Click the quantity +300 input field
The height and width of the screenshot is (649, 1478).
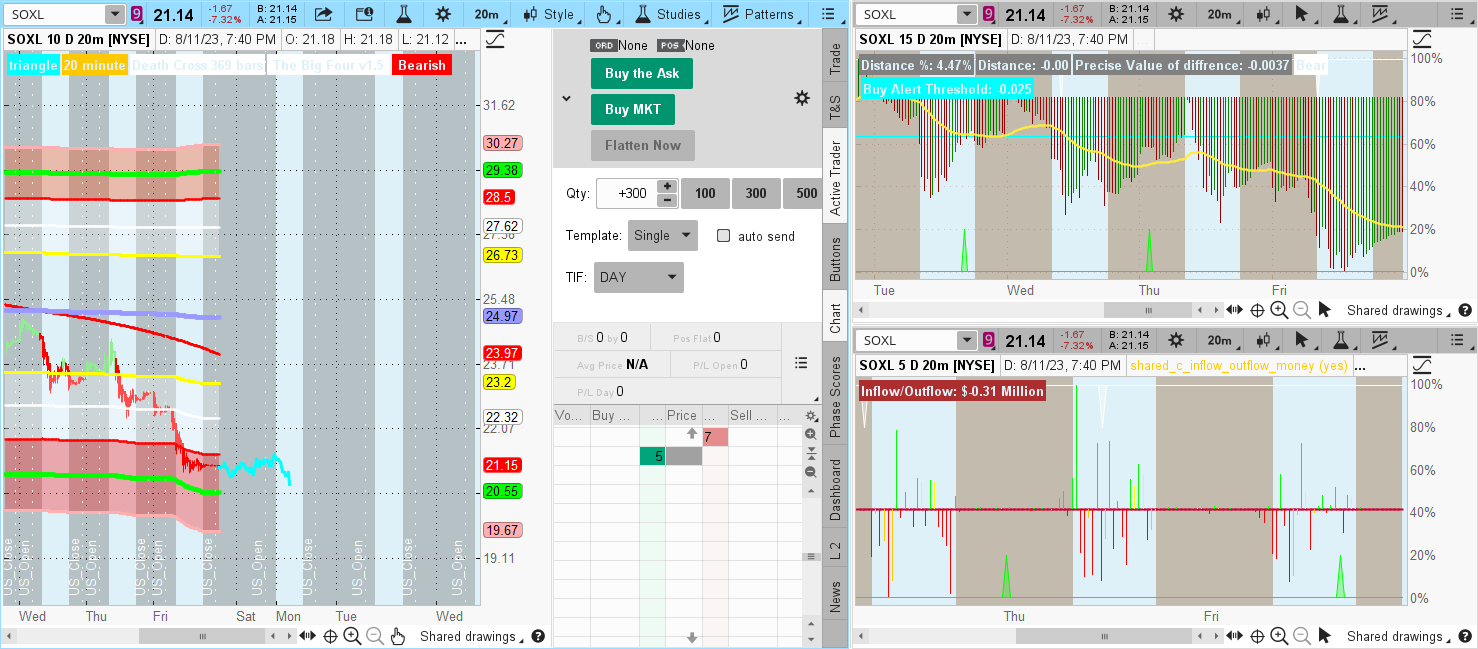626,193
